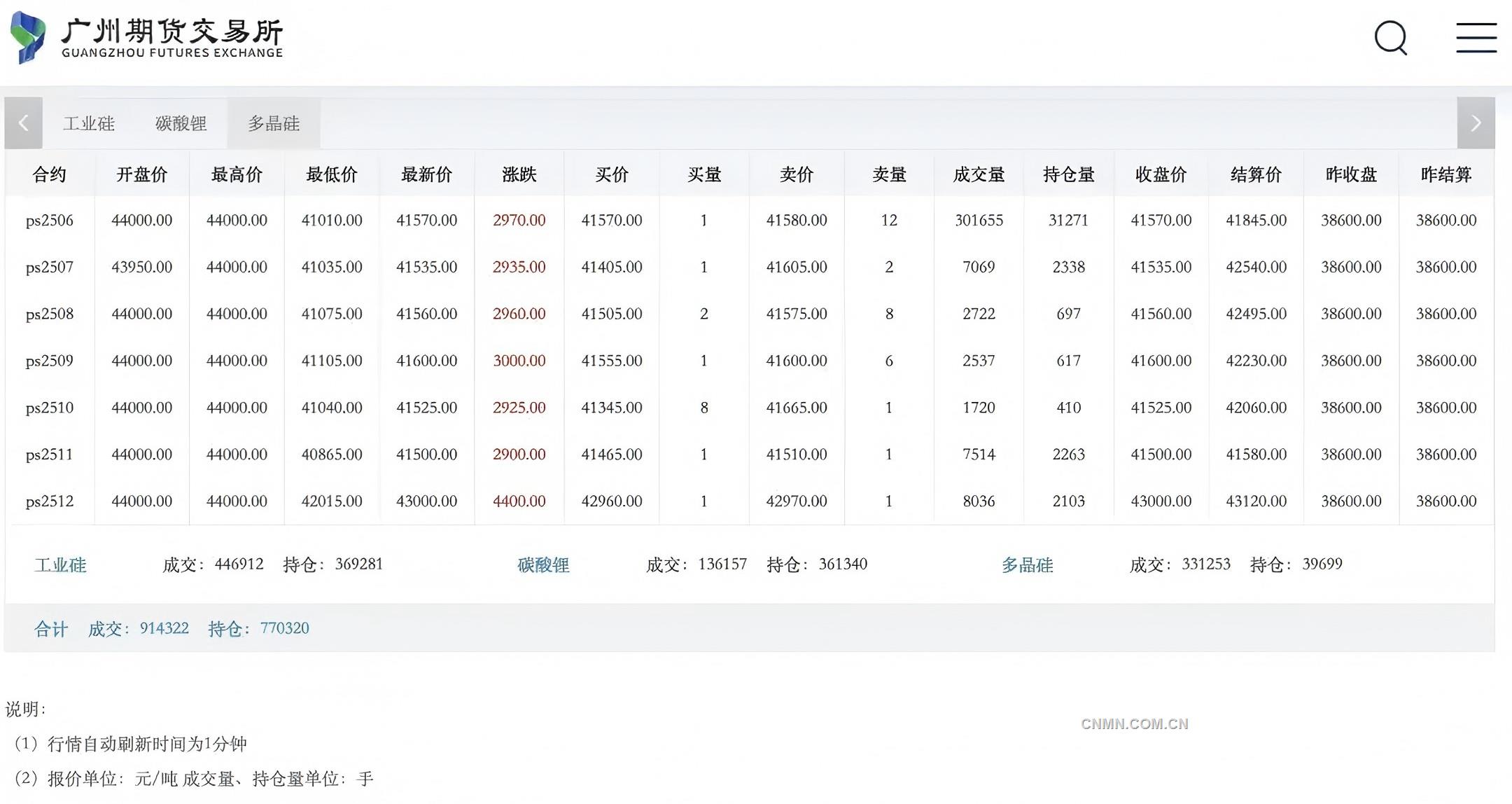Open the hamburger menu icon
This screenshot has height=804, width=1512.
(1476, 38)
